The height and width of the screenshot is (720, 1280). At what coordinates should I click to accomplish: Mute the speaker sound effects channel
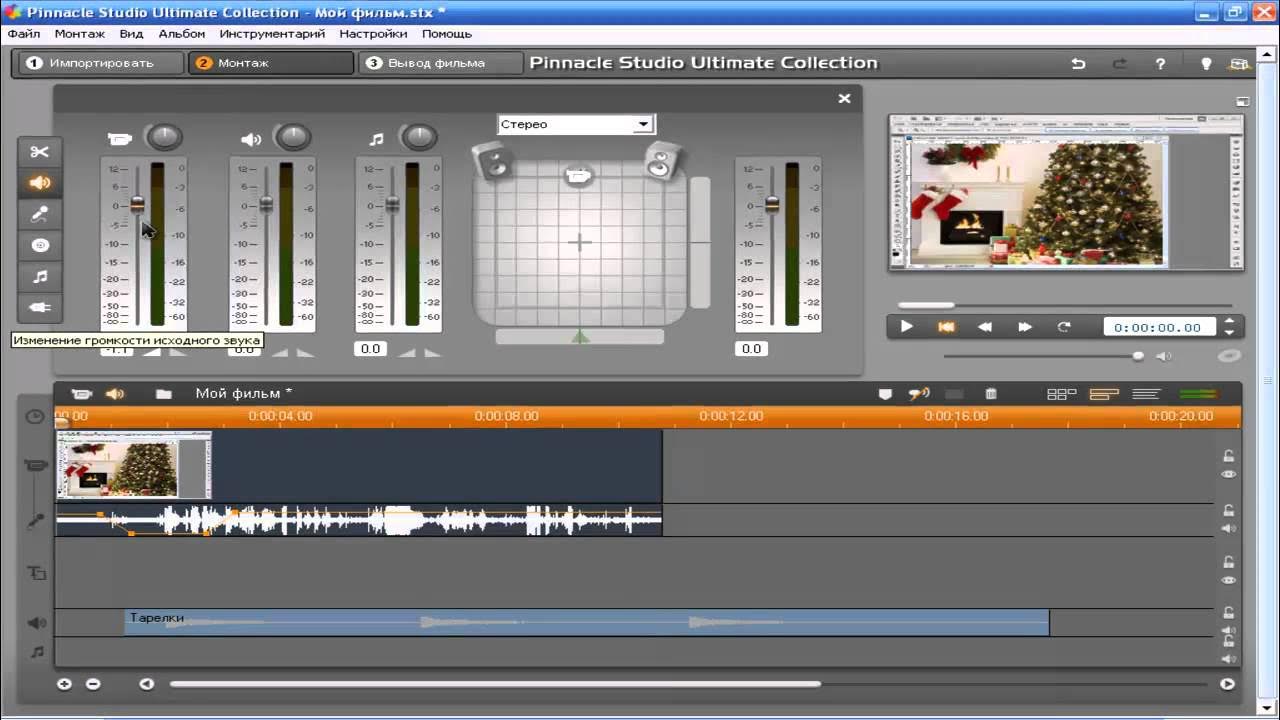(x=251, y=139)
